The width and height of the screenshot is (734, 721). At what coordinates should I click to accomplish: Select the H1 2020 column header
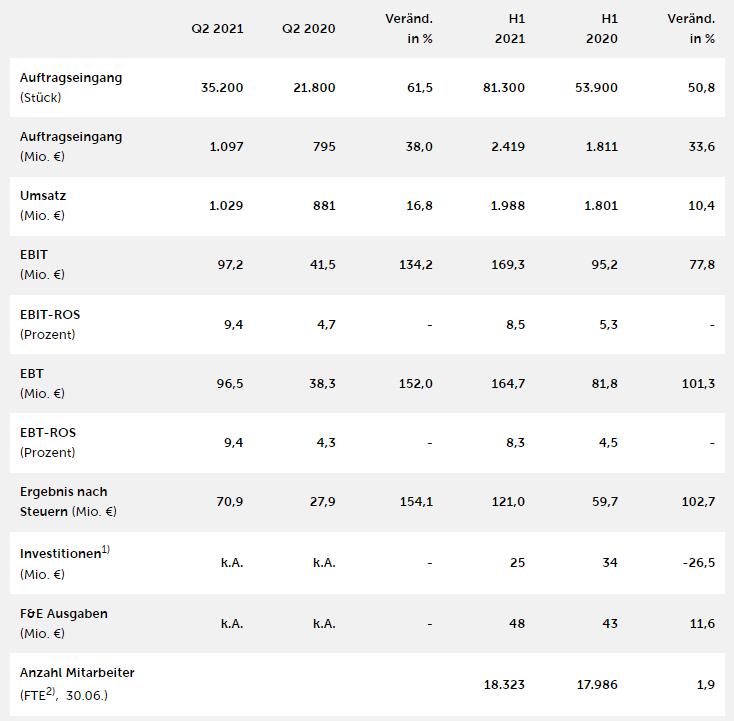coord(603,29)
